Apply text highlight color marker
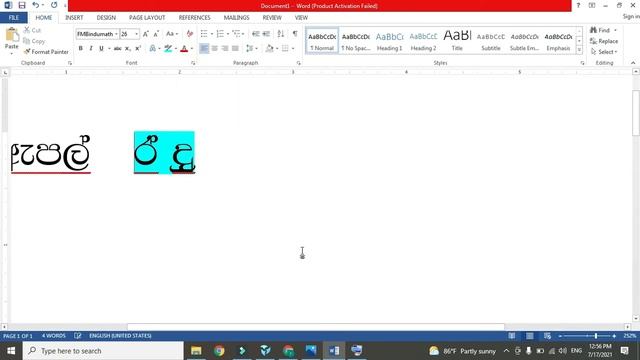The image size is (640, 360). [x=168, y=48]
